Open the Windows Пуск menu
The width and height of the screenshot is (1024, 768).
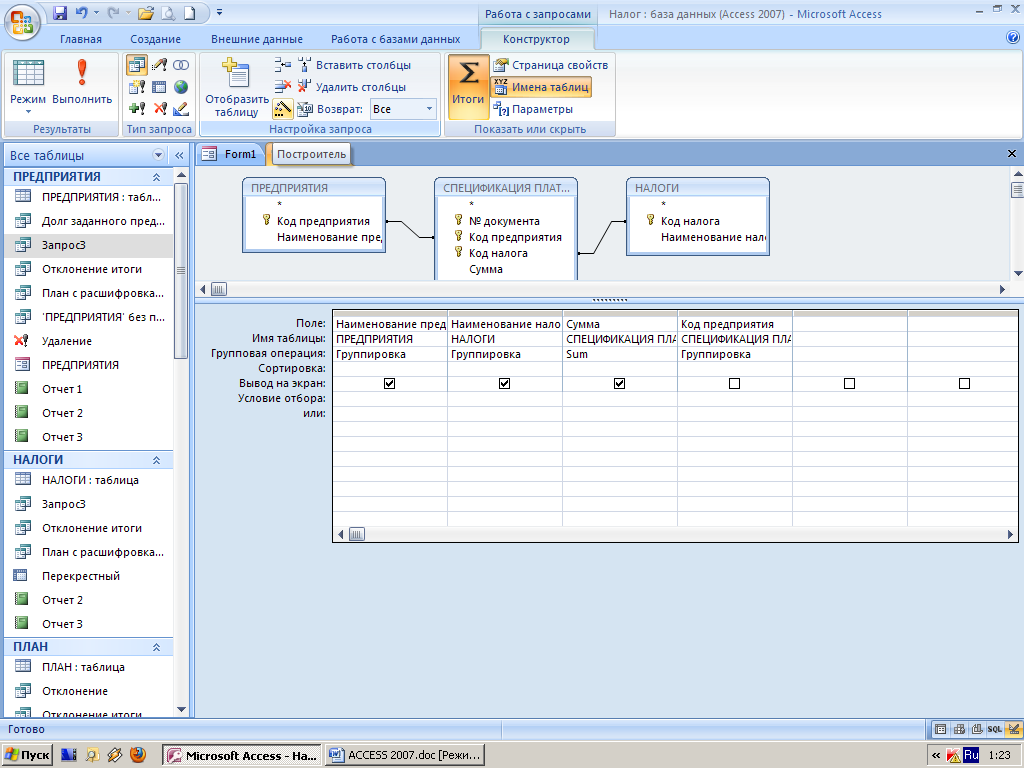click(27, 756)
